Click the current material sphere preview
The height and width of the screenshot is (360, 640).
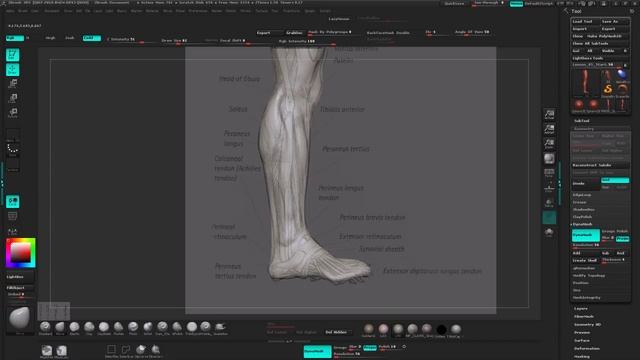tap(19, 318)
